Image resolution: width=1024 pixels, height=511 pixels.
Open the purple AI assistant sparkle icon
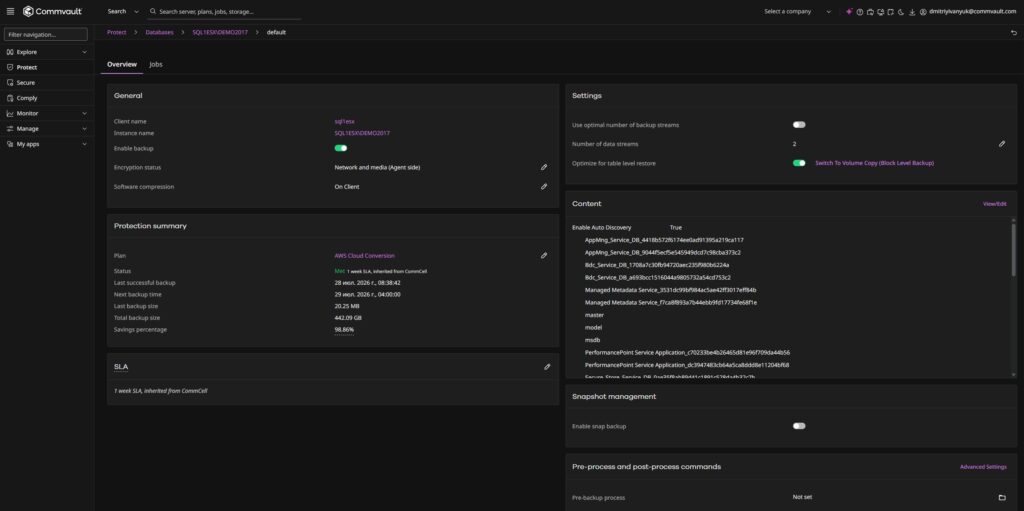click(x=849, y=12)
